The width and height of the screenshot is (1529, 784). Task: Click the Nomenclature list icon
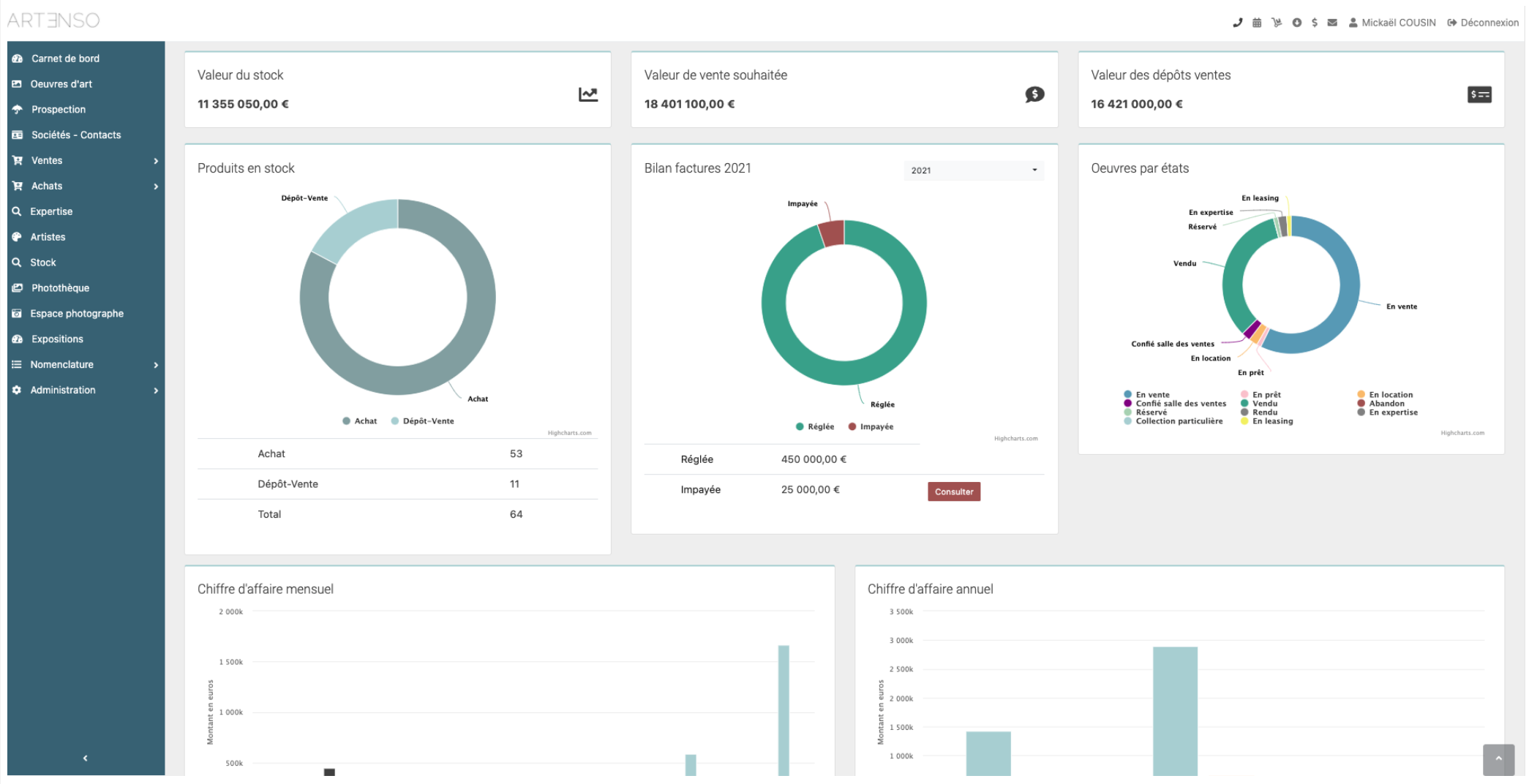[17, 364]
